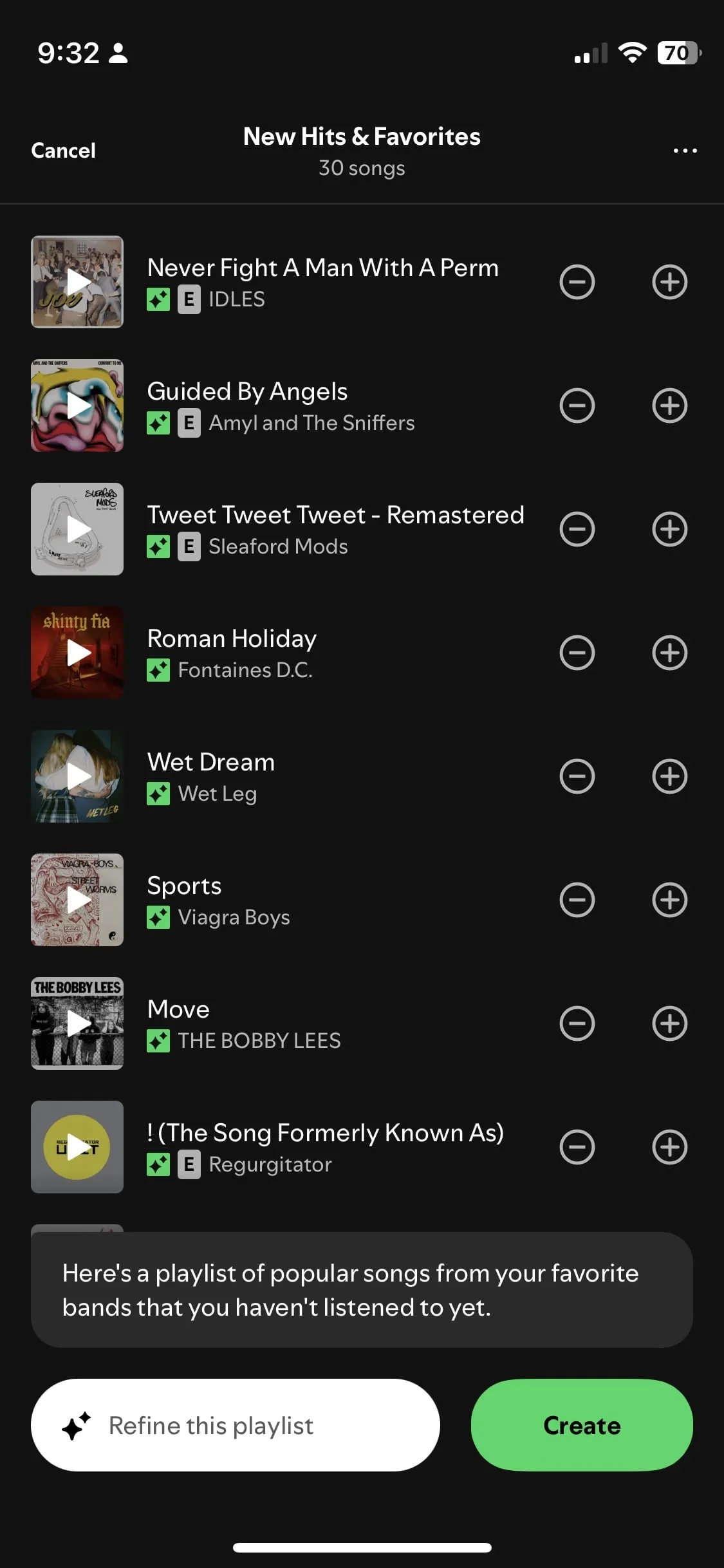This screenshot has width=724, height=1568.
Task: Play preview of Guided By Angels
Action: pyautogui.click(x=77, y=406)
